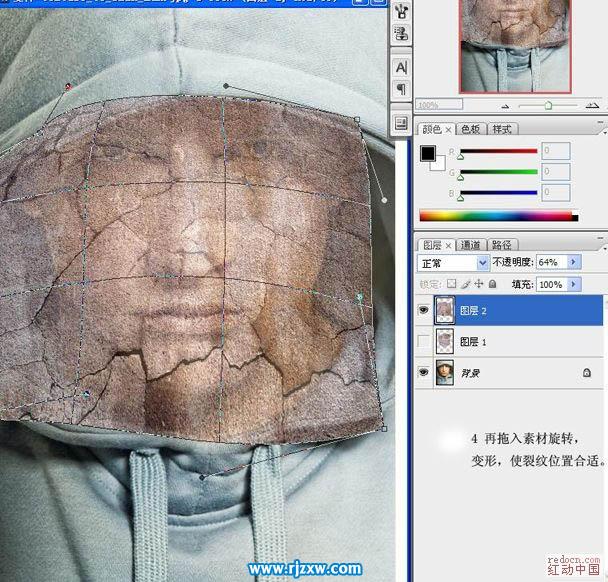
Task: Click the Navigator zoom-in large mountains icon
Action: (x=592, y=105)
